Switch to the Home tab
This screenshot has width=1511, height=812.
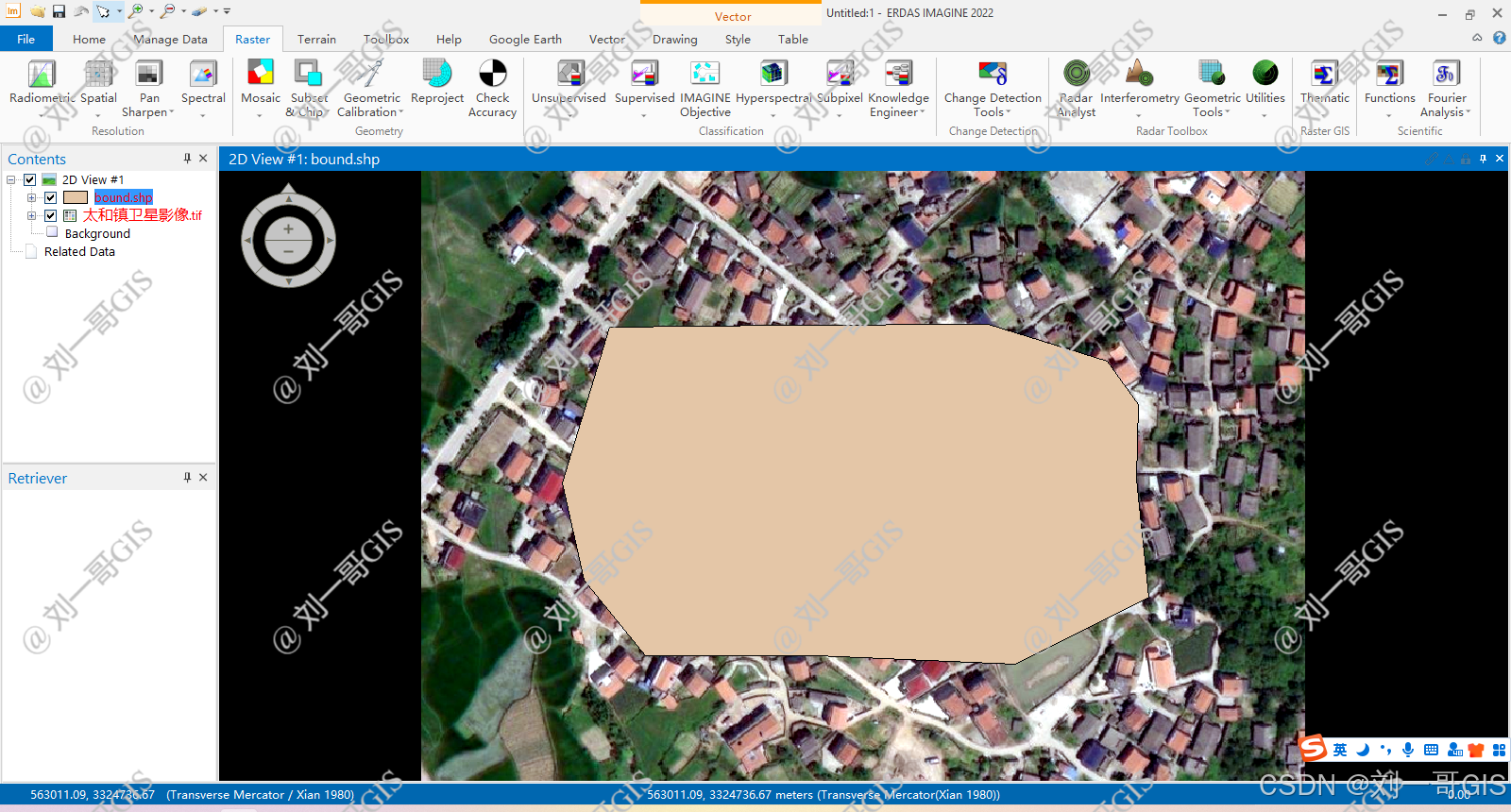(x=89, y=39)
